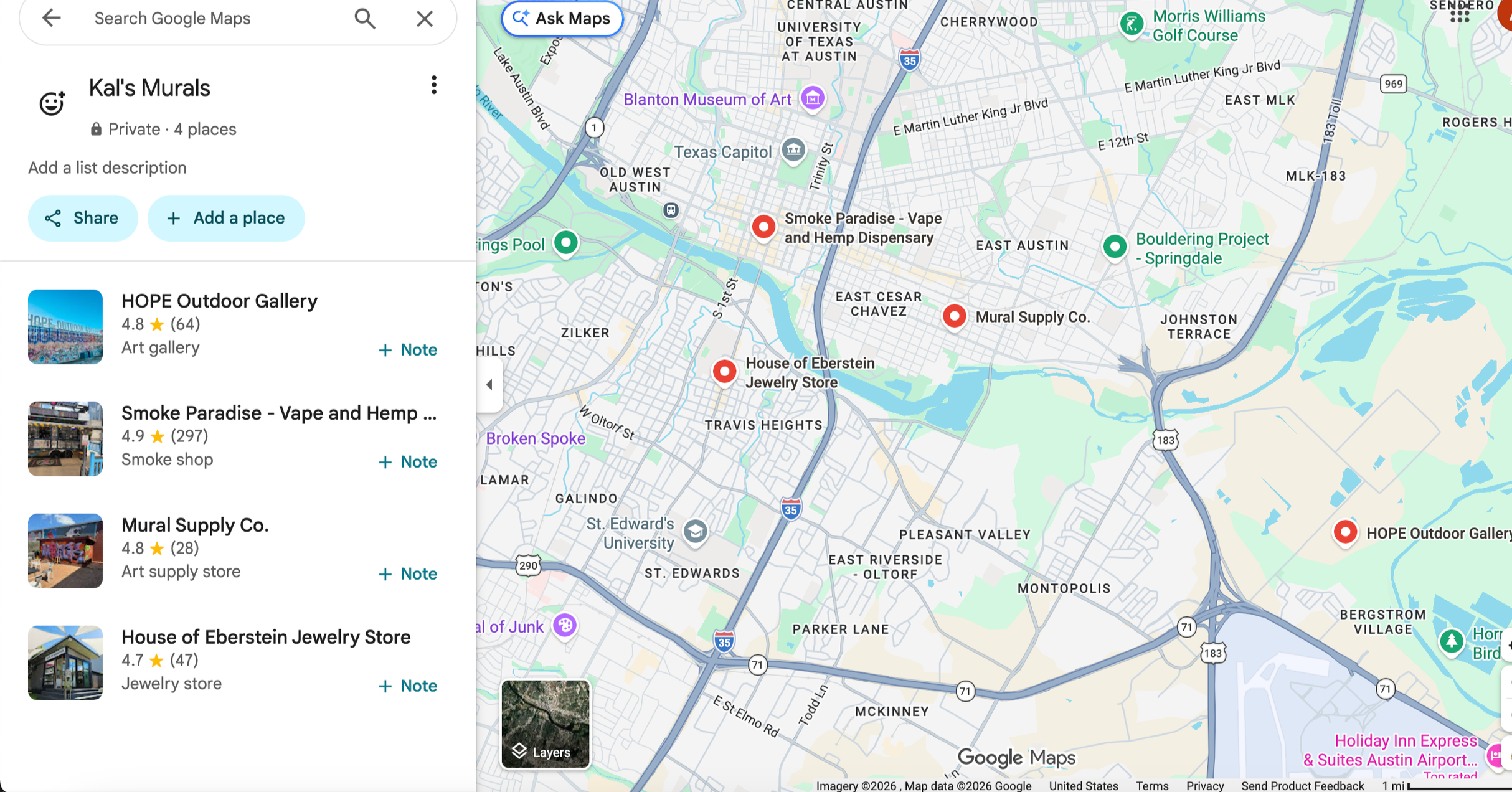Share the Kal's Murals list
This screenshot has width=1512, height=792.
[x=82, y=218]
